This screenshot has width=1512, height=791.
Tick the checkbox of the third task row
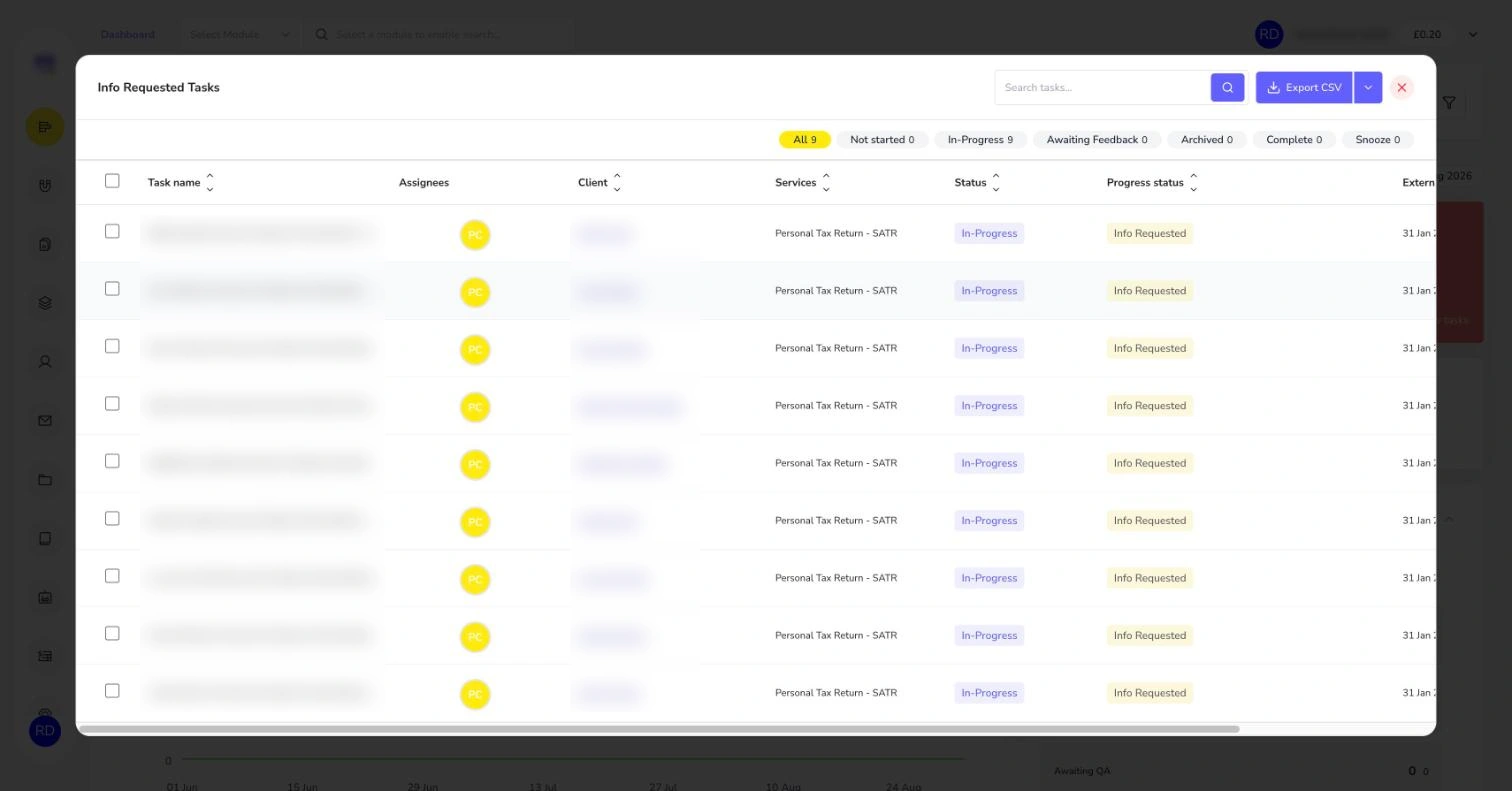point(112,346)
